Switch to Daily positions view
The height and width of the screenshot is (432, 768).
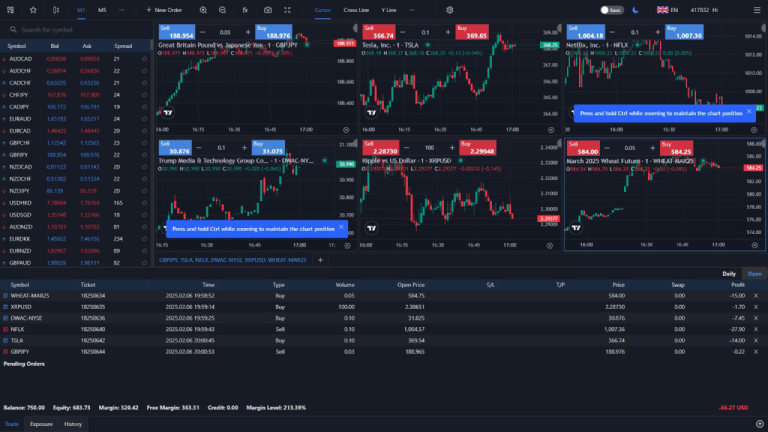[729, 274]
